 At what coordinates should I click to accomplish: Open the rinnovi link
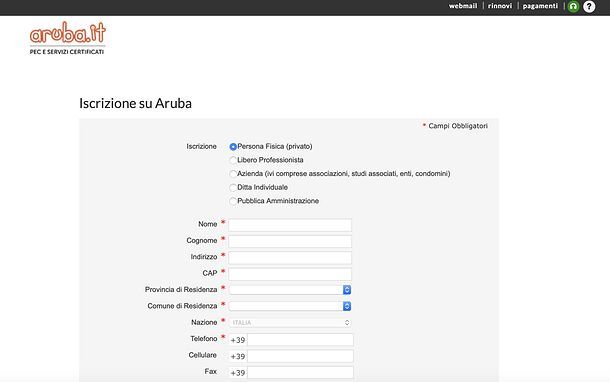point(500,6)
